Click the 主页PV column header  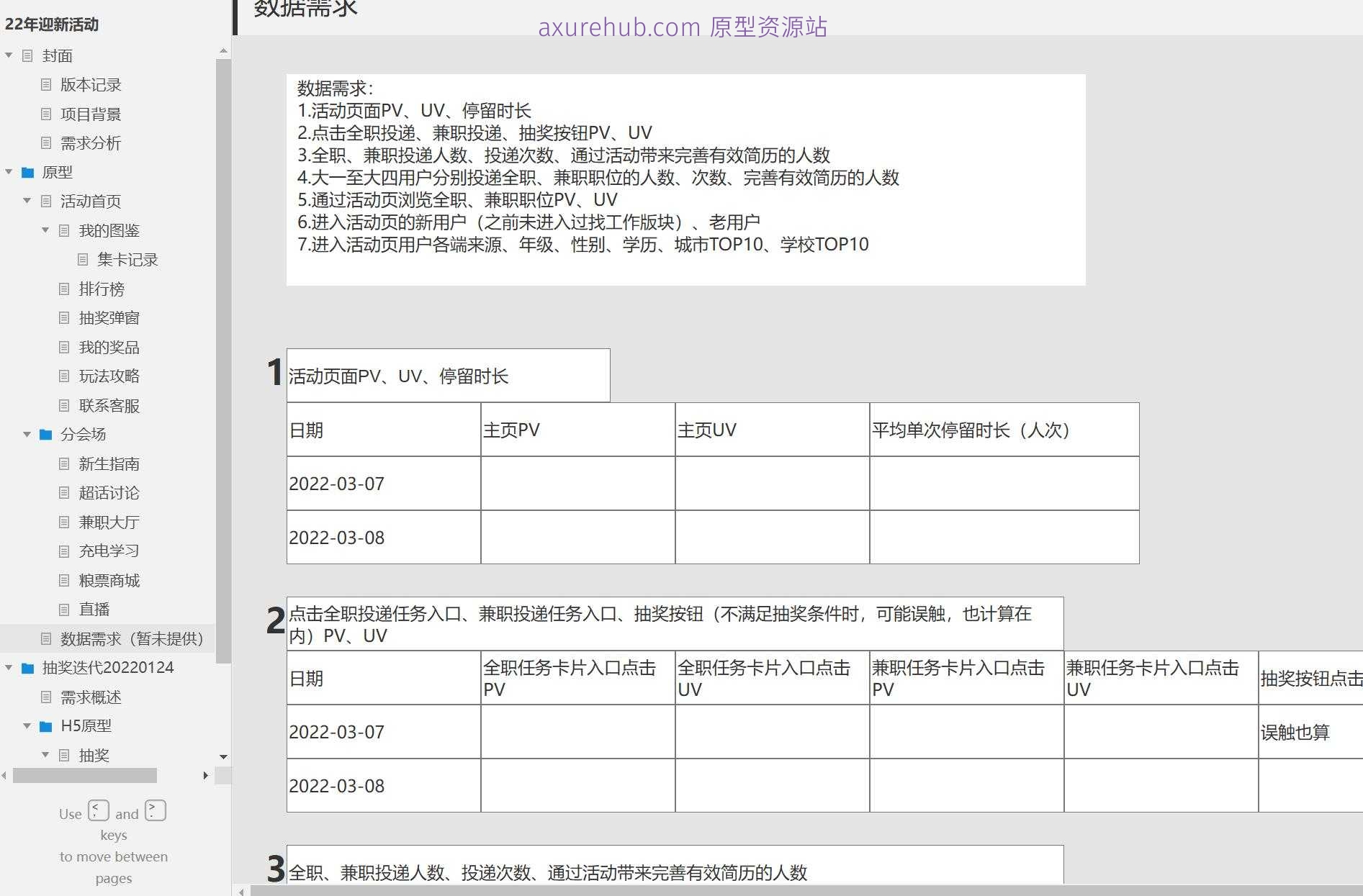(577, 430)
